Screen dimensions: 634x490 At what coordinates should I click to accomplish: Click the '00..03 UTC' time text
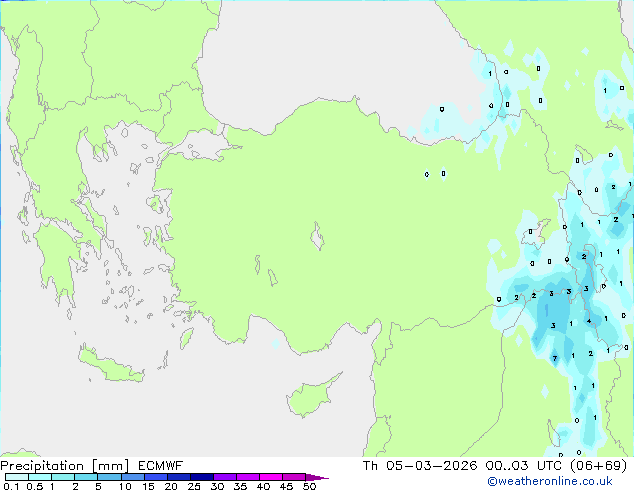[x=524, y=466]
